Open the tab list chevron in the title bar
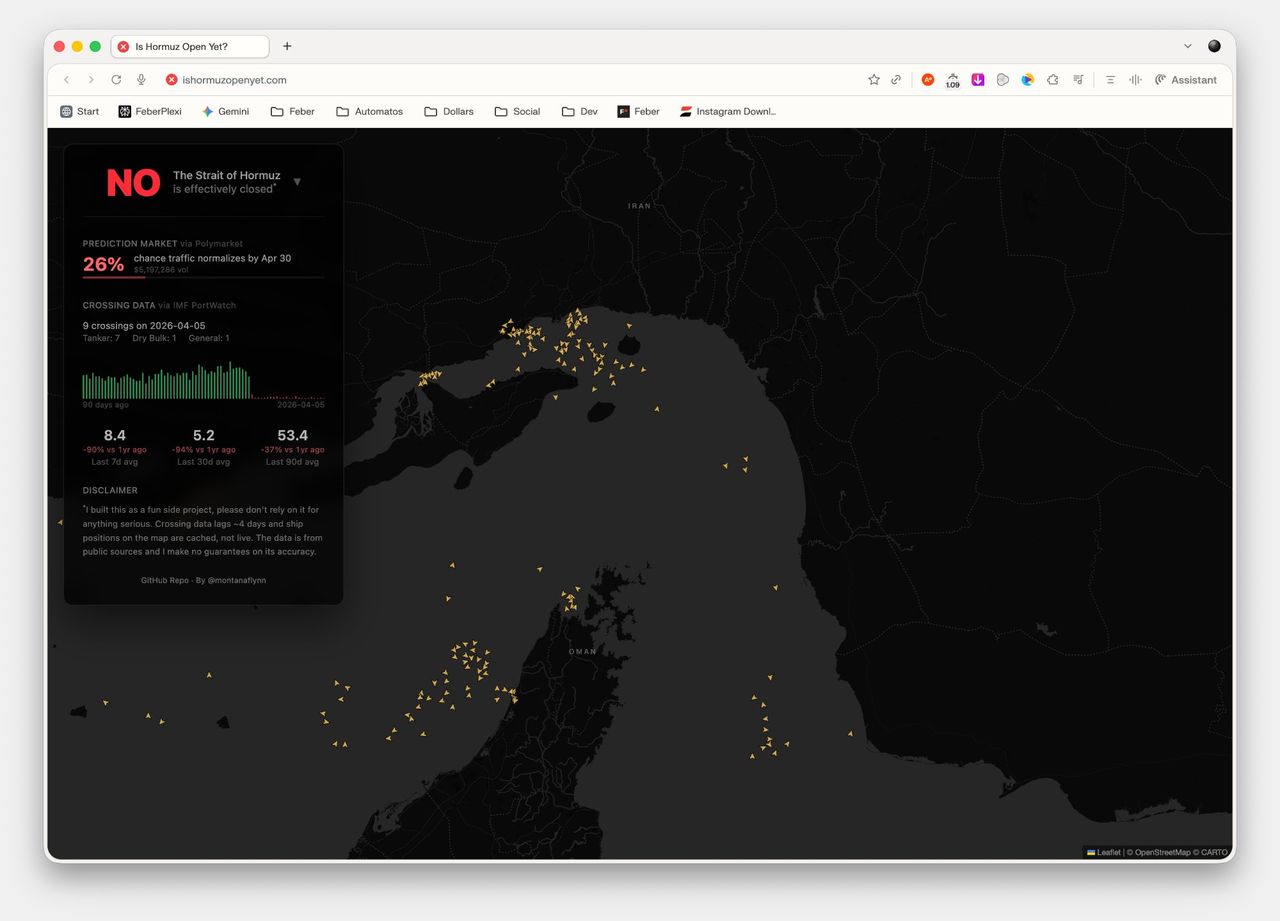The image size is (1280, 921). (x=1187, y=46)
